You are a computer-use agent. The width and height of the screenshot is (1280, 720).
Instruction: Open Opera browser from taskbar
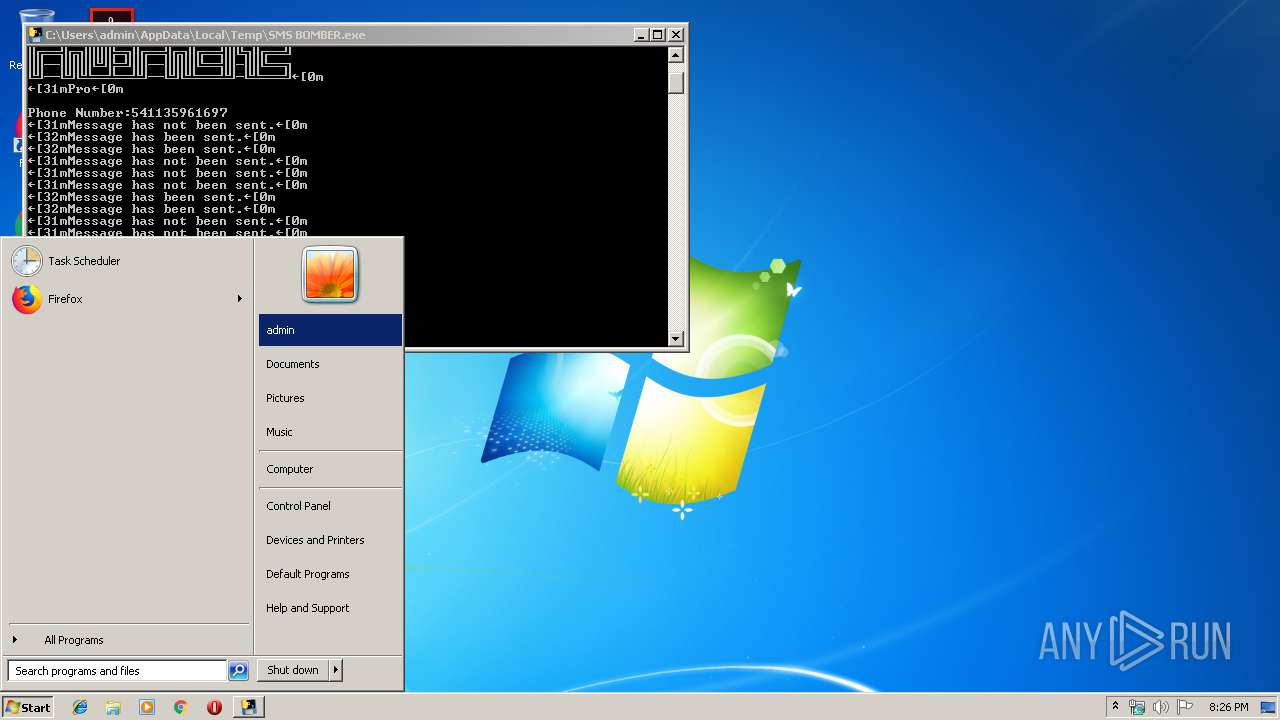tap(214, 707)
